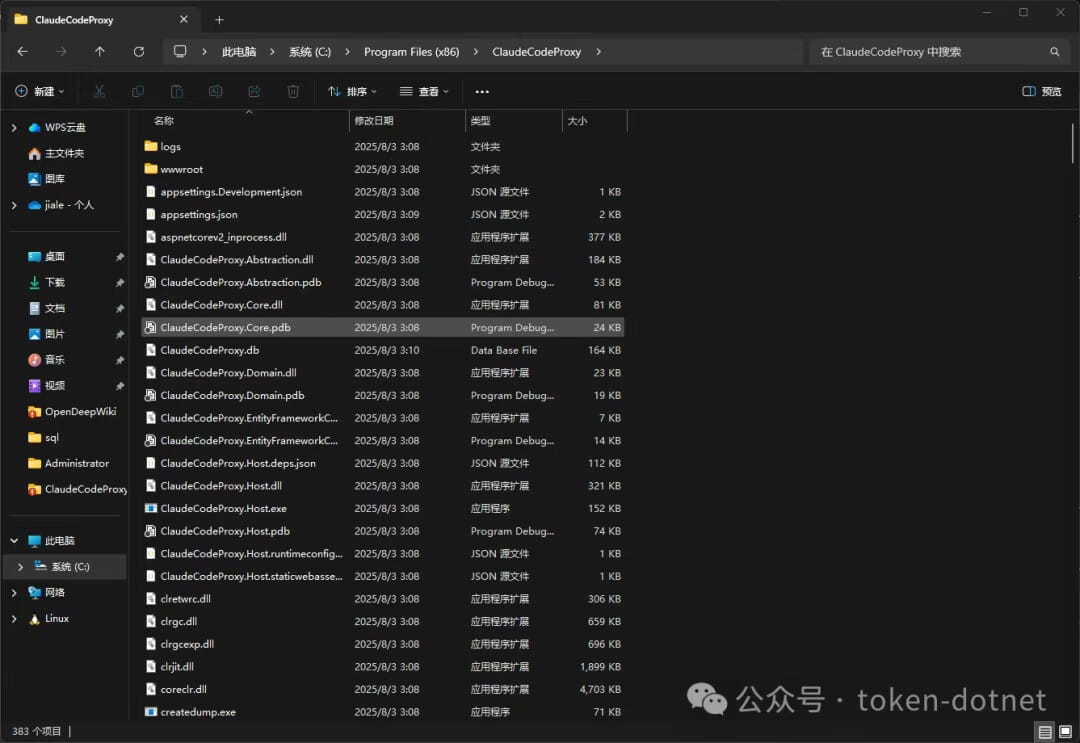Open the 新建 (New) dropdown
This screenshot has height=743, width=1080.
[x=40, y=92]
